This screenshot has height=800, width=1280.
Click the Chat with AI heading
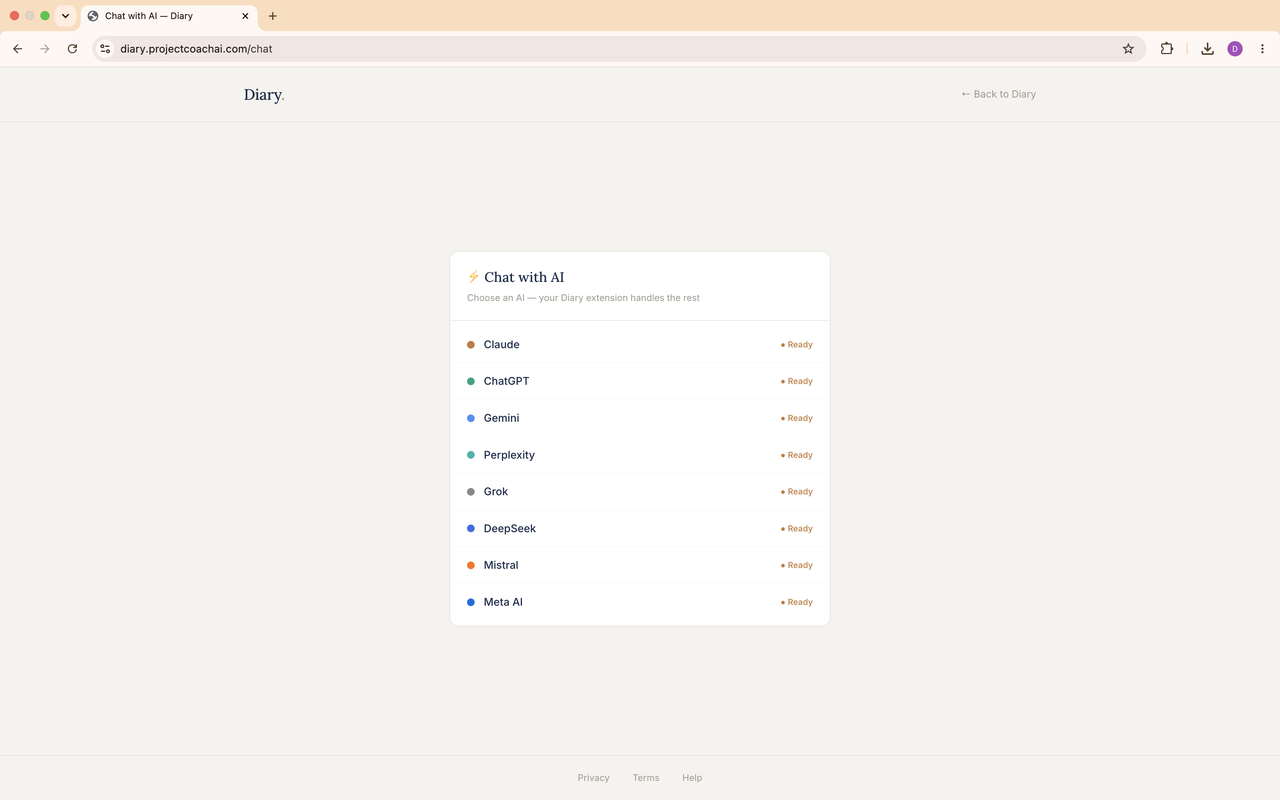[x=524, y=277]
